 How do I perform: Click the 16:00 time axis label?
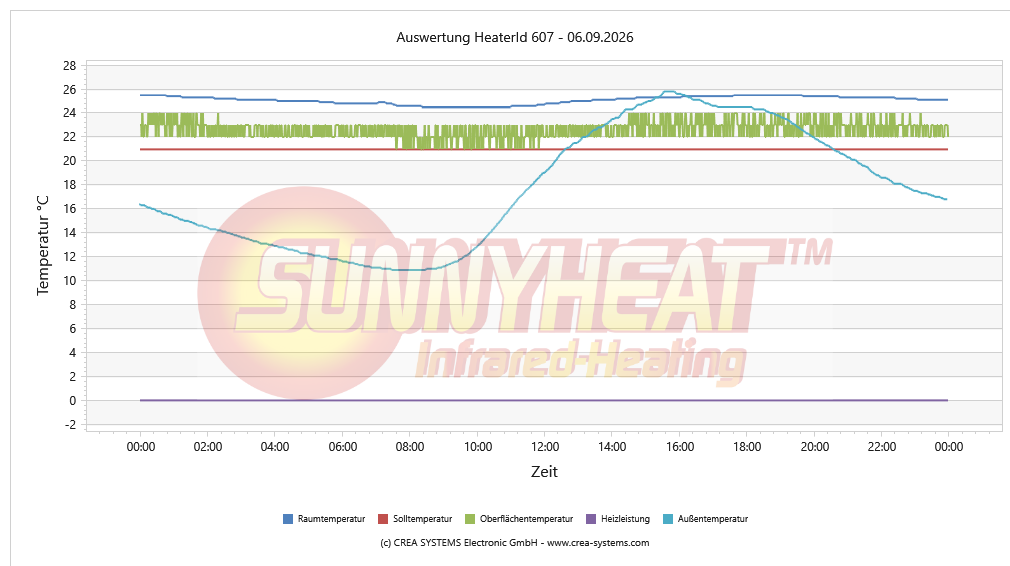click(x=680, y=447)
